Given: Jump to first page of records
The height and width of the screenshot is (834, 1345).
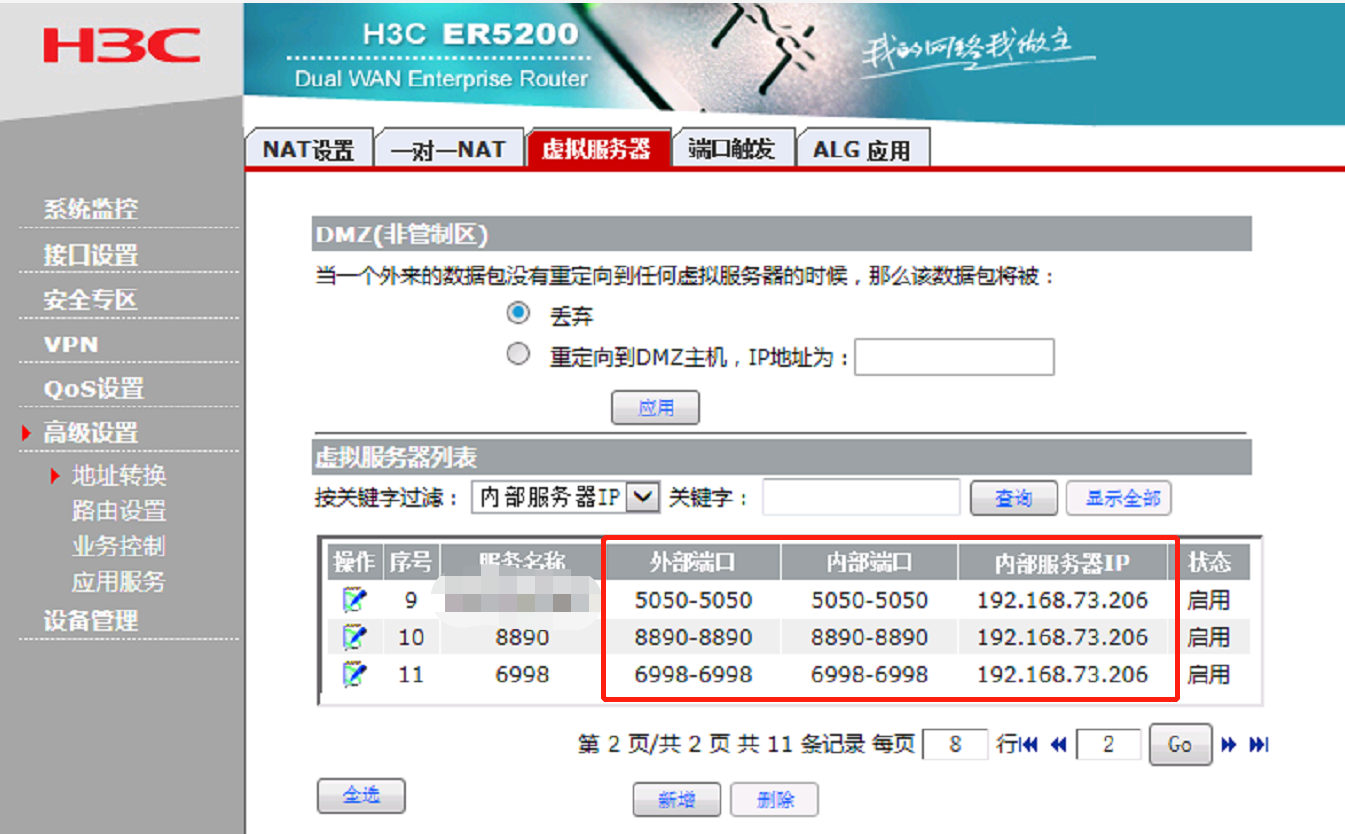Looking at the screenshot, I should click(1030, 745).
